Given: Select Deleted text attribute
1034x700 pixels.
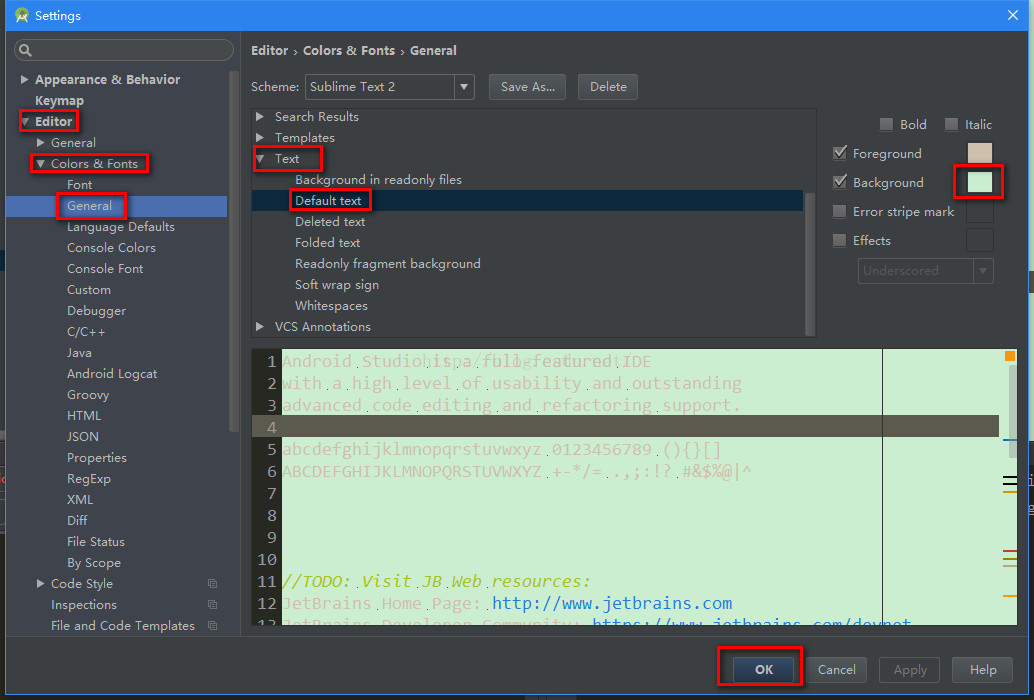Looking at the screenshot, I should [330, 221].
